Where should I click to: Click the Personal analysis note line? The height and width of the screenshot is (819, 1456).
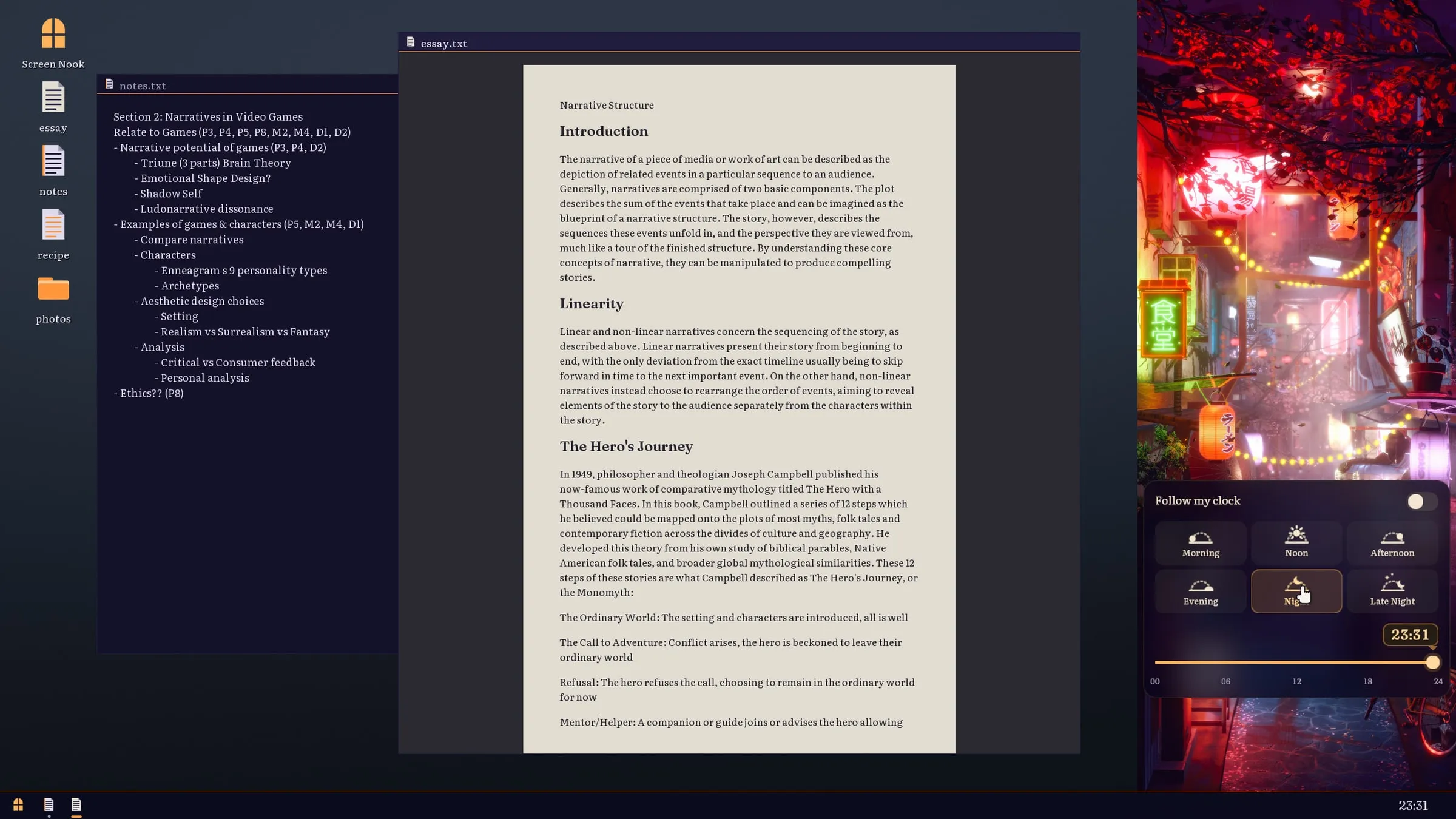pos(201,378)
